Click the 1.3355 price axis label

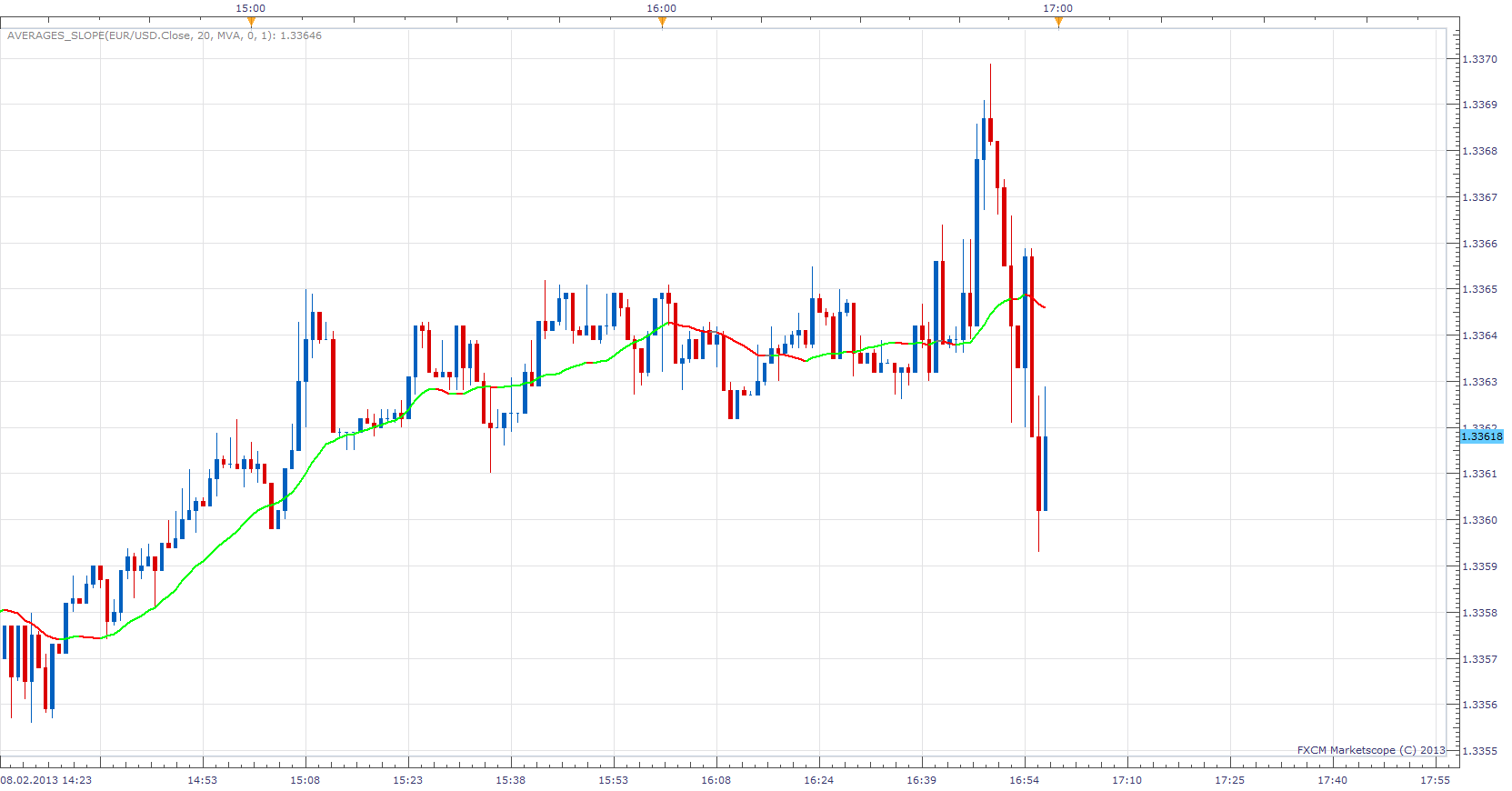point(1479,751)
